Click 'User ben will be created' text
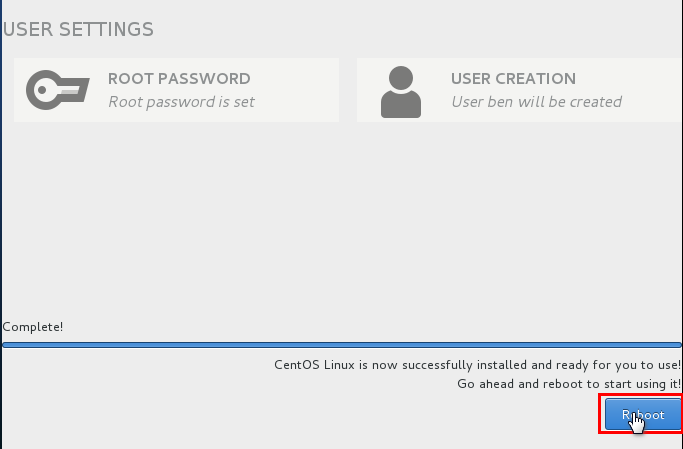 click(536, 101)
